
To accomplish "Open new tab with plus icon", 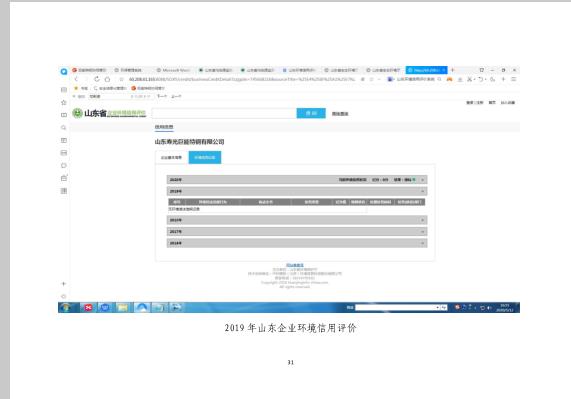I will pos(453,70).
